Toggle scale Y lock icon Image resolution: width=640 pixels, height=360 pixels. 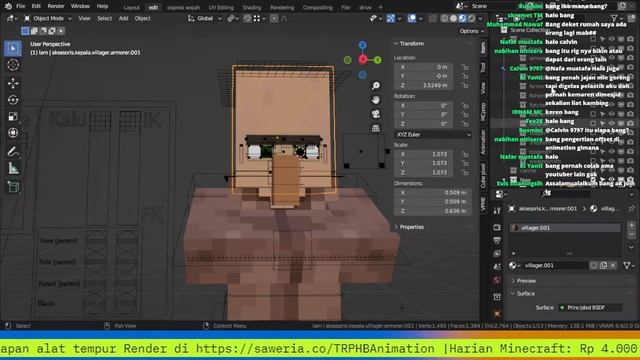(x=464, y=163)
